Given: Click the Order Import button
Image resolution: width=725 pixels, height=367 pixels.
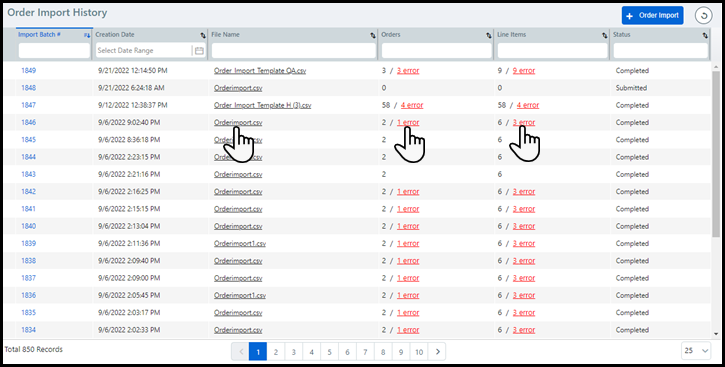Looking at the screenshot, I should (x=652, y=15).
